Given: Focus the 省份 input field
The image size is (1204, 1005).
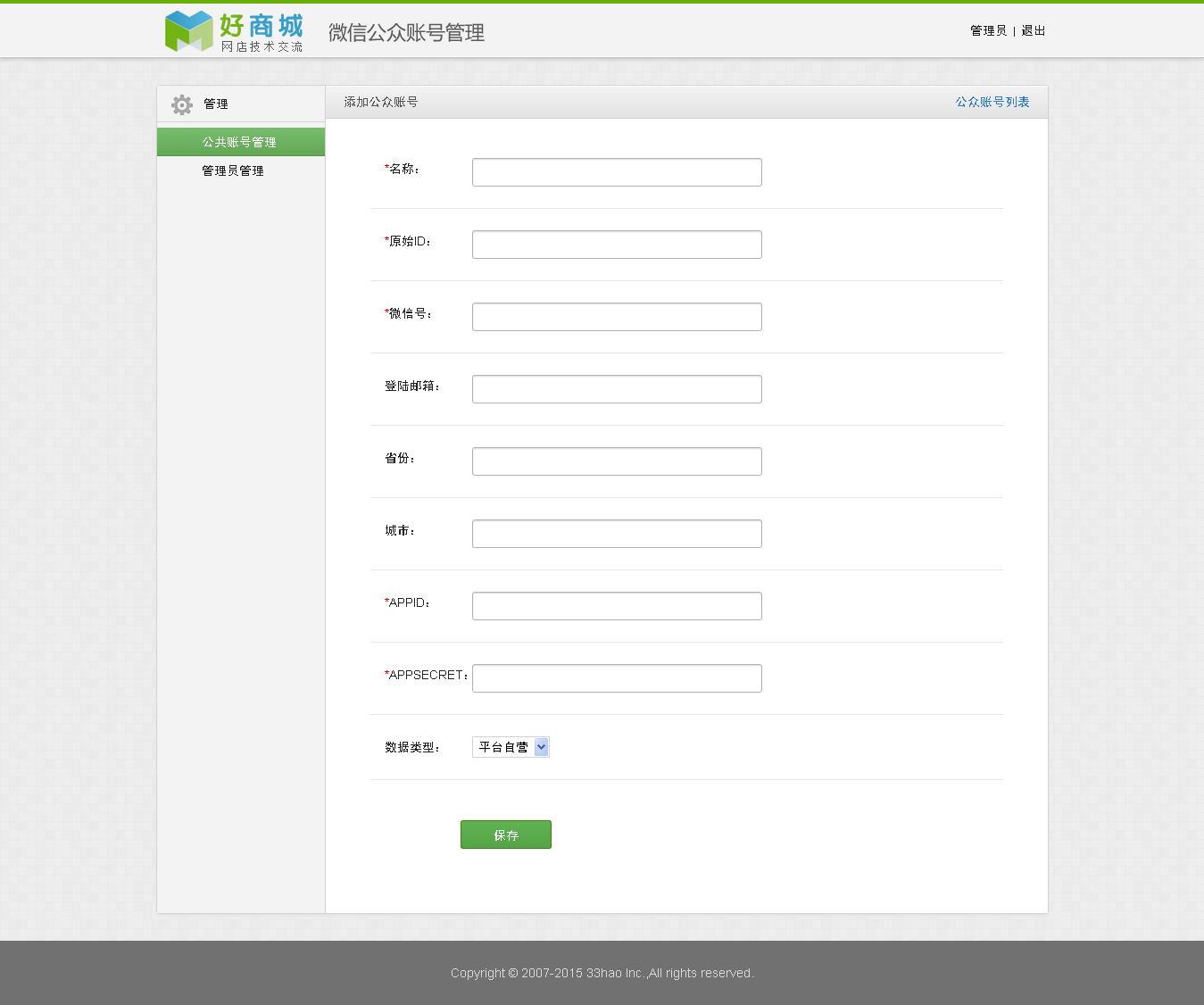Looking at the screenshot, I should (x=617, y=461).
